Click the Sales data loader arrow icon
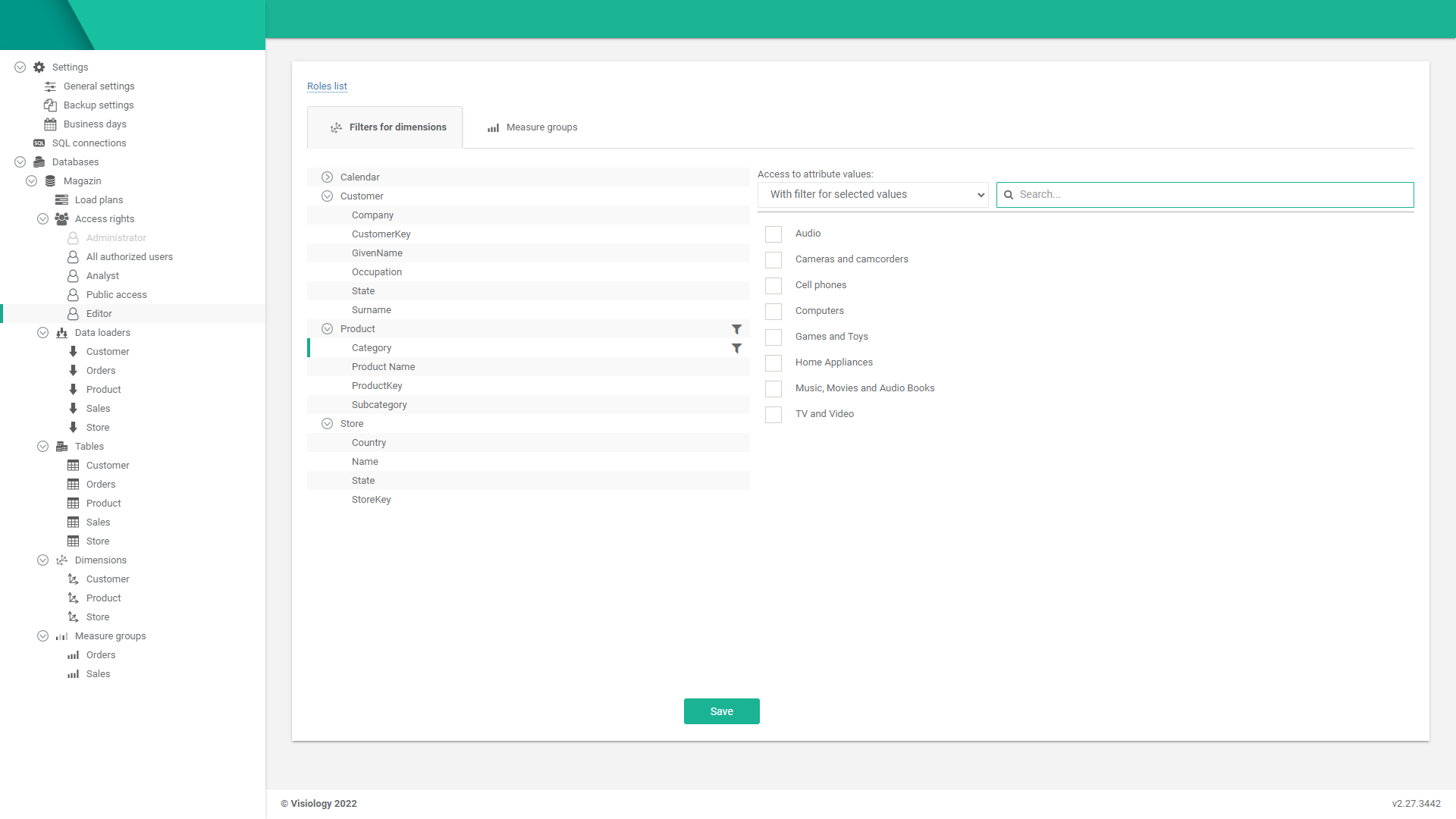Image resolution: width=1456 pixels, height=819 pixels. [73, 409]
